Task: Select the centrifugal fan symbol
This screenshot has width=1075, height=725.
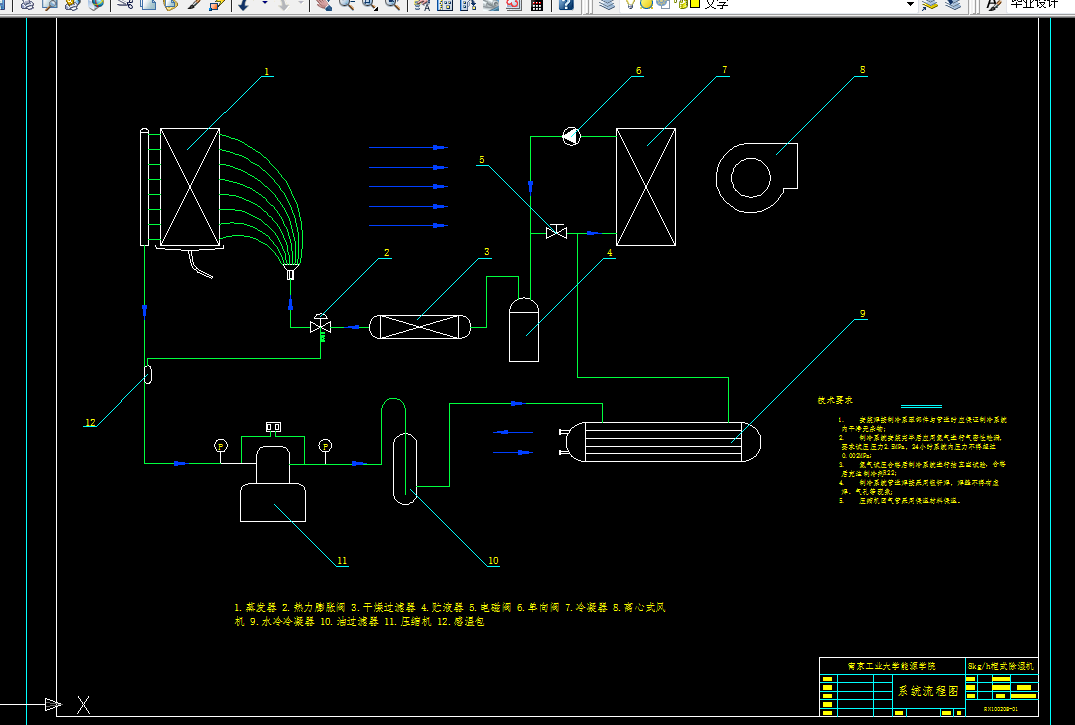Action: click(757, 178)
